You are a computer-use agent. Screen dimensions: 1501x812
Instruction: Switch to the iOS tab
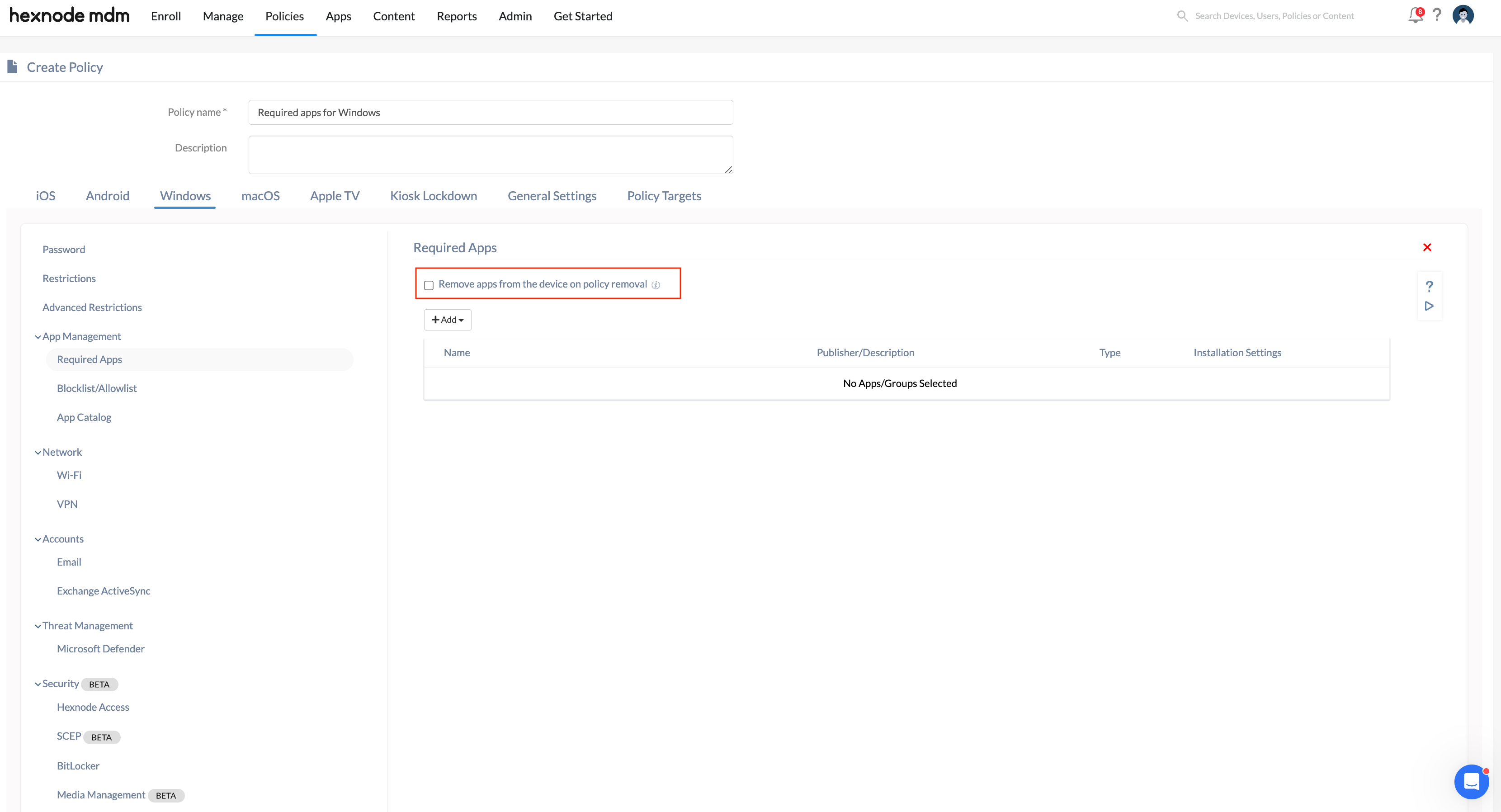(x=46, y=196)
